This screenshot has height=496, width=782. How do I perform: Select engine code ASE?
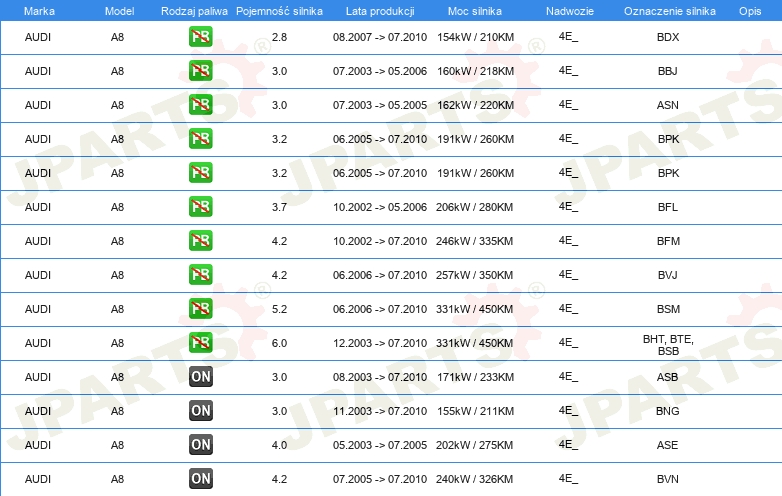[668, 445]
